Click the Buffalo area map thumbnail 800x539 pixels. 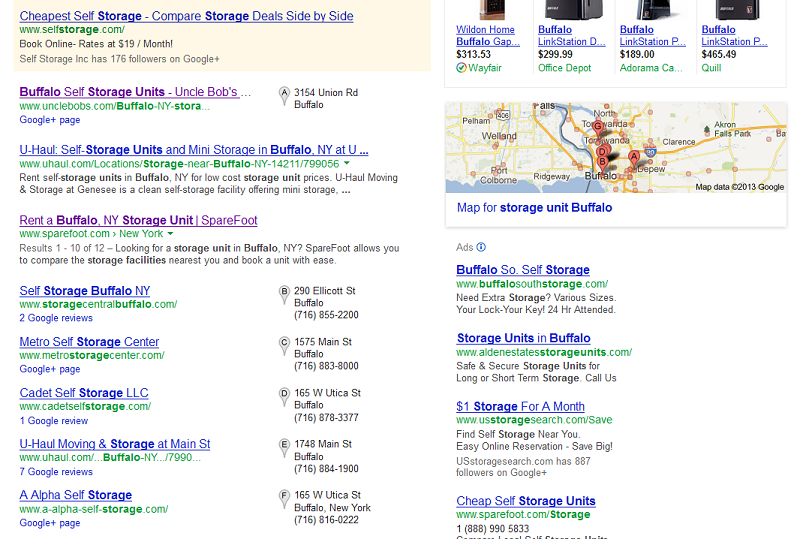616,148
